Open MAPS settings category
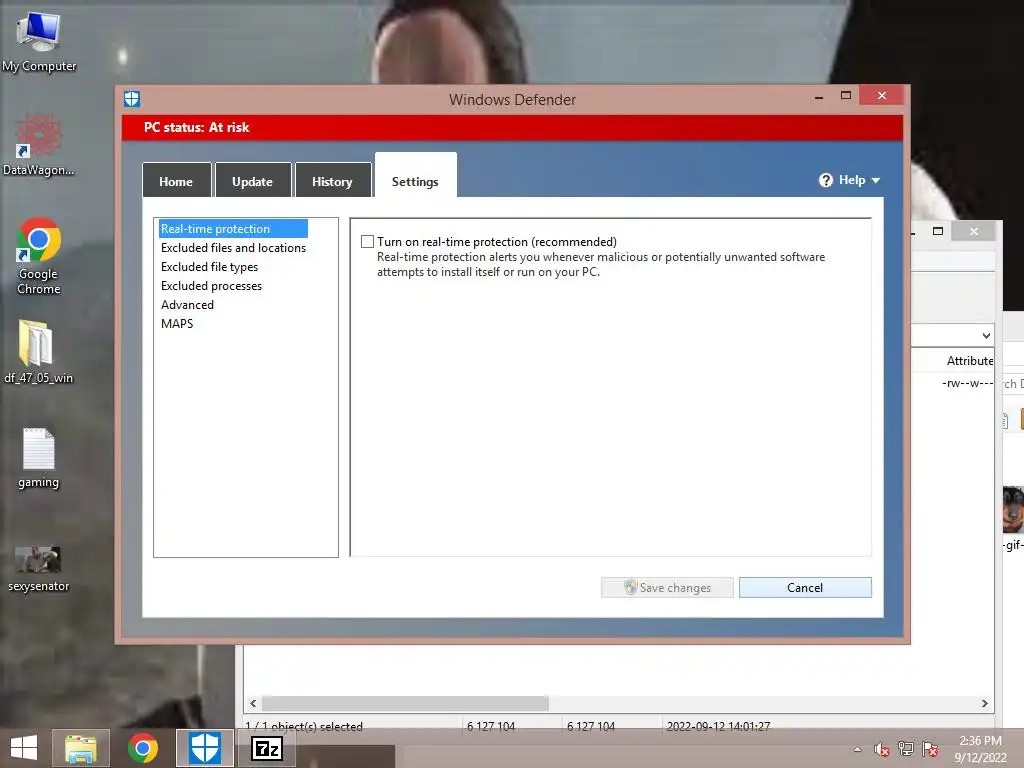 (177, 323)
